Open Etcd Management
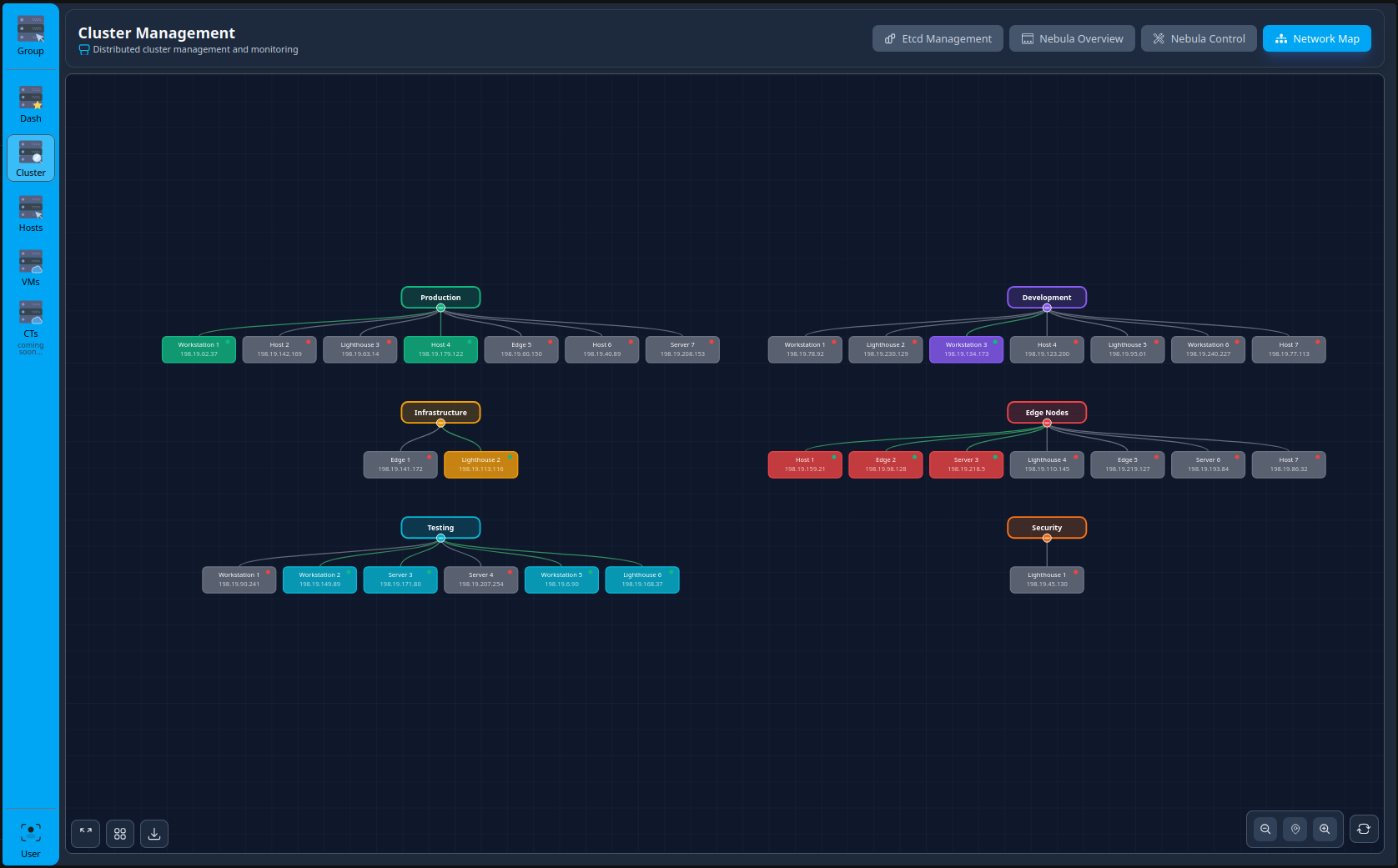Viewport: 1398px width, 868px height. coord(938,38)
